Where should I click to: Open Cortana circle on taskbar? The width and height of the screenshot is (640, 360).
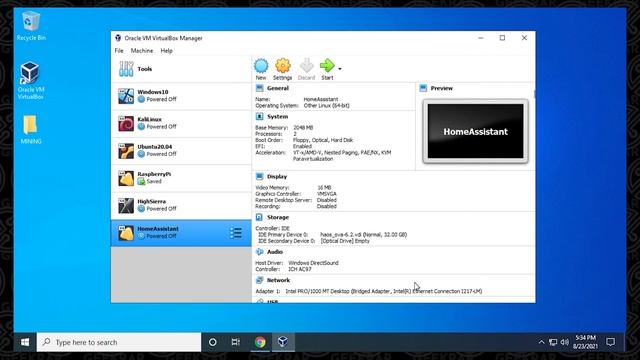[213, 342]
